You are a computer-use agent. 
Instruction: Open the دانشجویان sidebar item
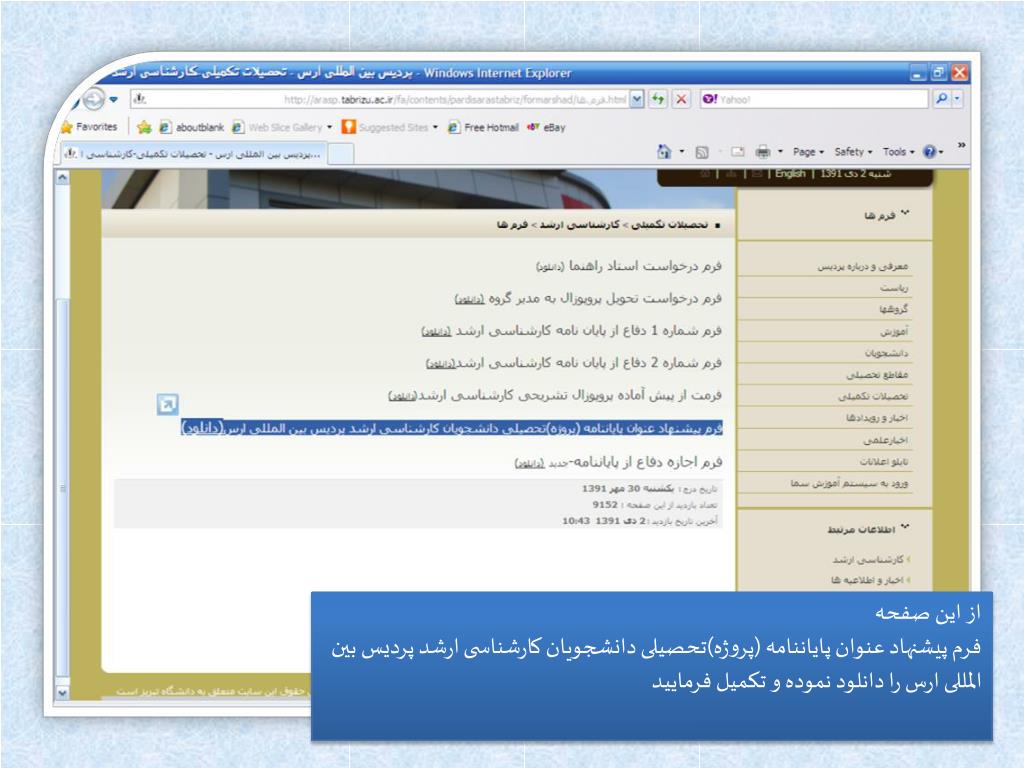[x=886, y=353]
